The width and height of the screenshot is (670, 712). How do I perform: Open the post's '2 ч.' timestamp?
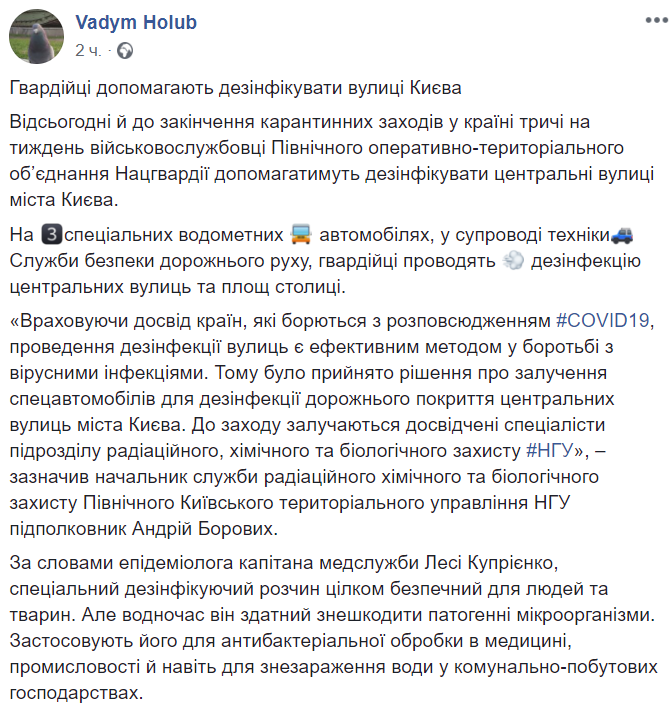coord(87,48)
